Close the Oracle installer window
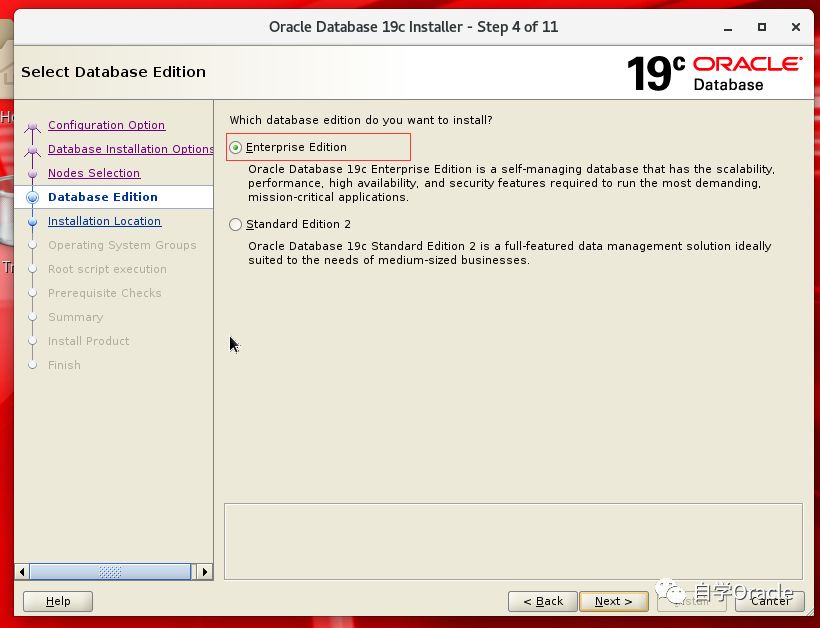Viewport: 820px width, 628px height. click(x=796, y=27)
